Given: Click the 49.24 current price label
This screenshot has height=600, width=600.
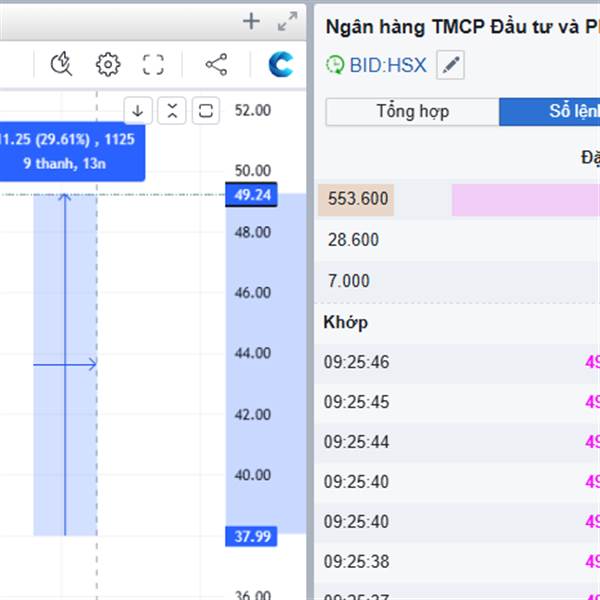Looking at the screenshot, I should pos(251,195).
